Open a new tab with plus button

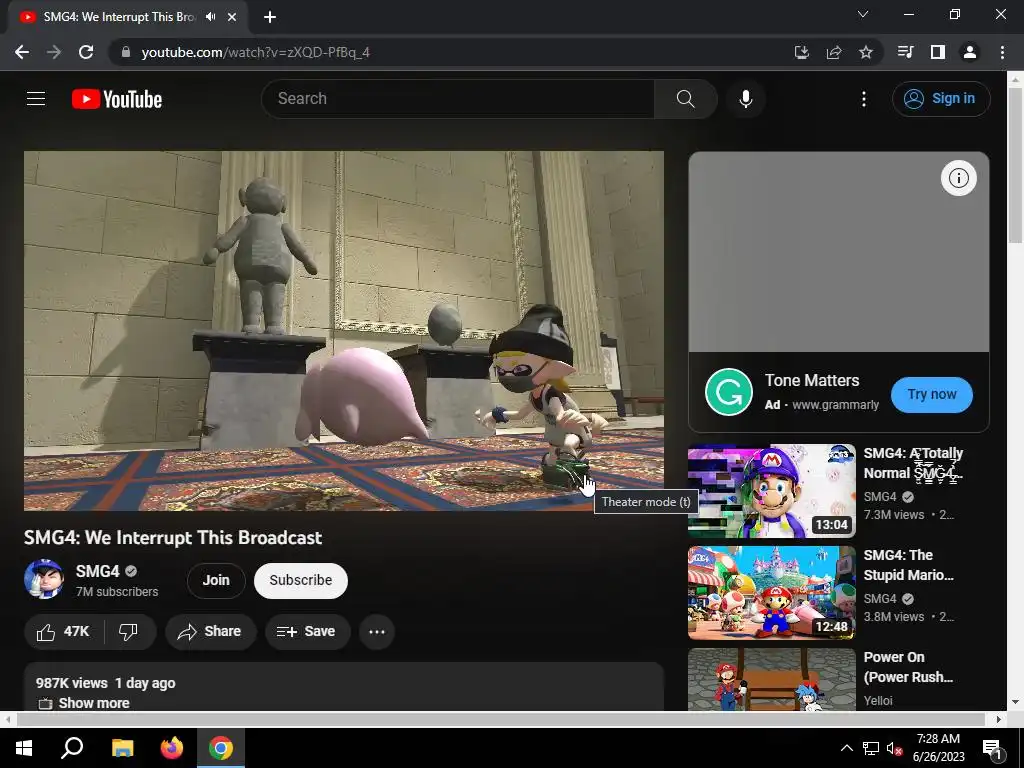(270, 17)
